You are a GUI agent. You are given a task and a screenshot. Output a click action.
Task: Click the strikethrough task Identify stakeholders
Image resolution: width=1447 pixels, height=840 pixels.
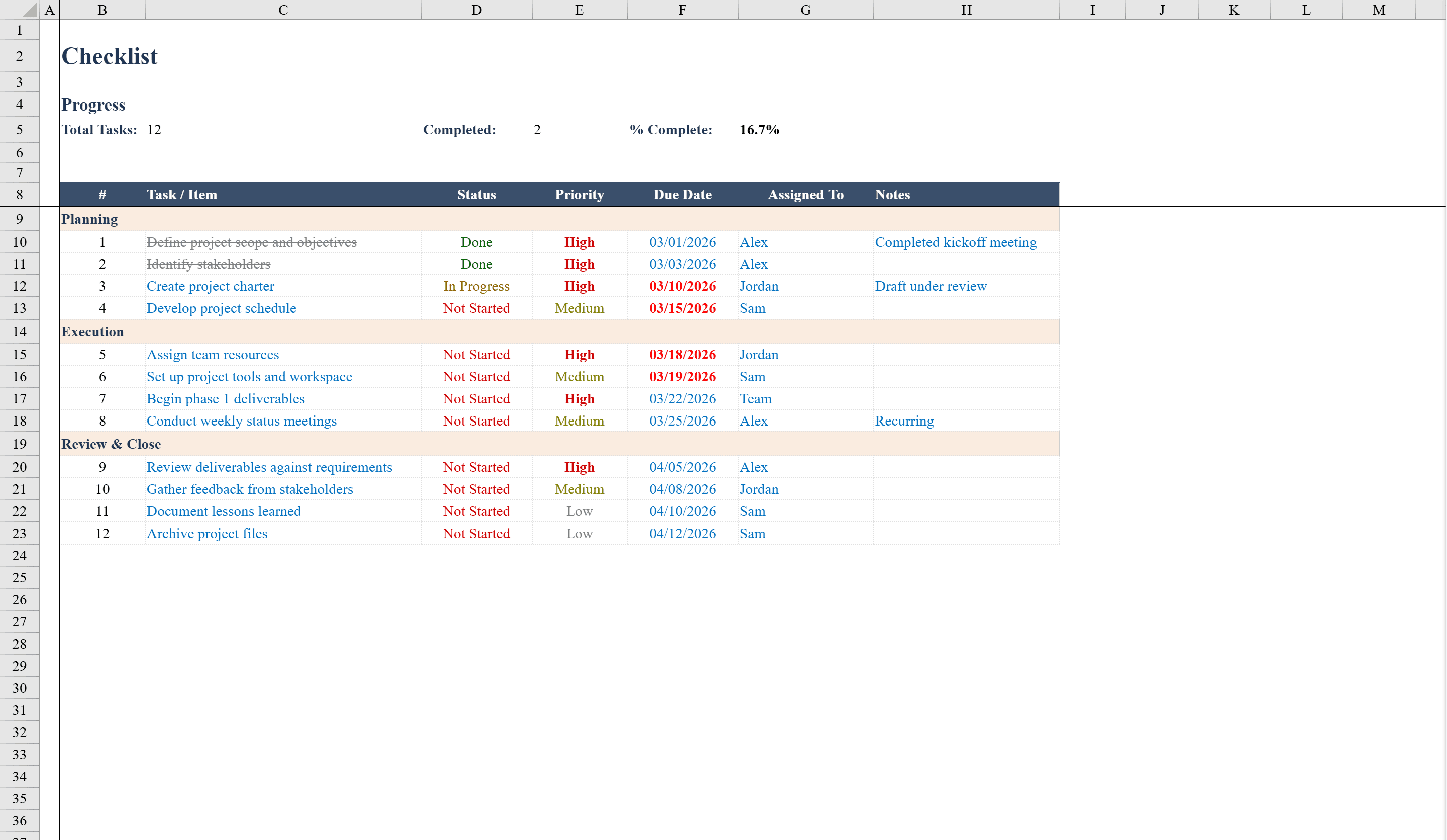[x=208, y=264]
